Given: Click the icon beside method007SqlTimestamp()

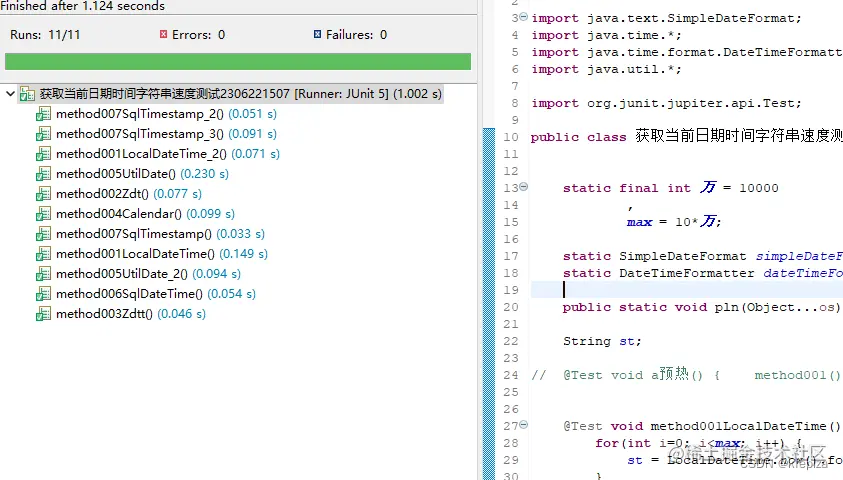Looking at the screenshot, I should pyautogui.click(x=44, y=234).
